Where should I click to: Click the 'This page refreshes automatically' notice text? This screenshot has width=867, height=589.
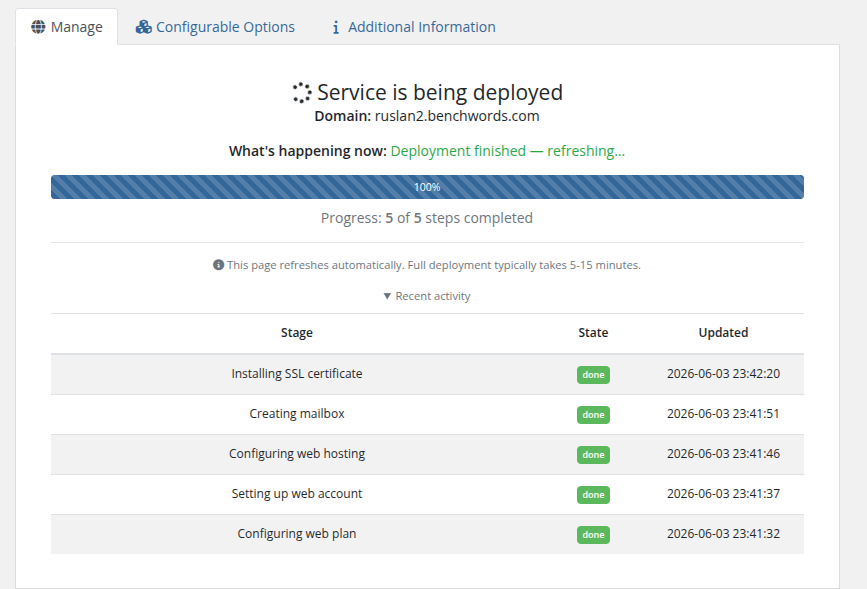434,265
